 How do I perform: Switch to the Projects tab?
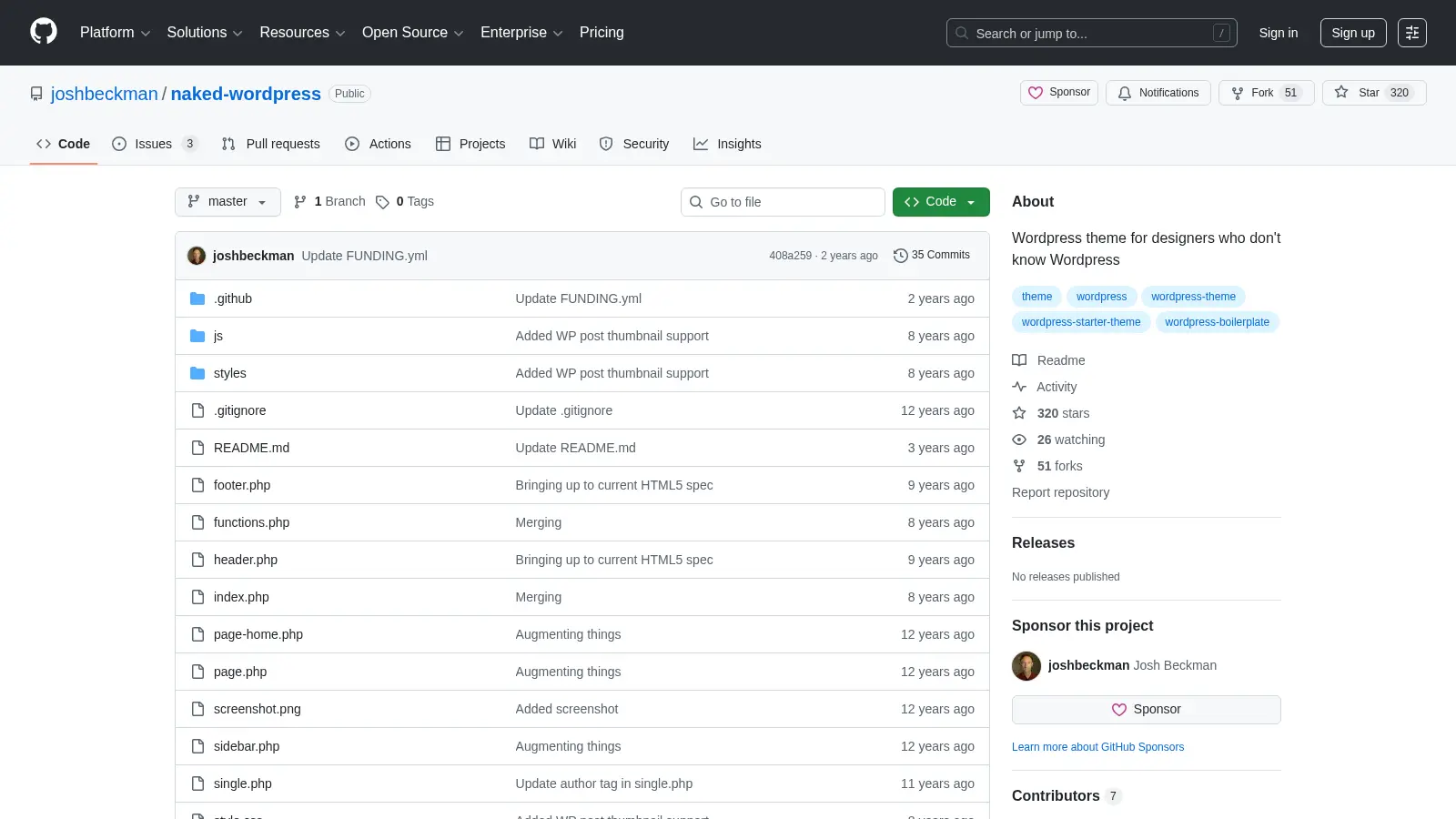click(470, 144)
